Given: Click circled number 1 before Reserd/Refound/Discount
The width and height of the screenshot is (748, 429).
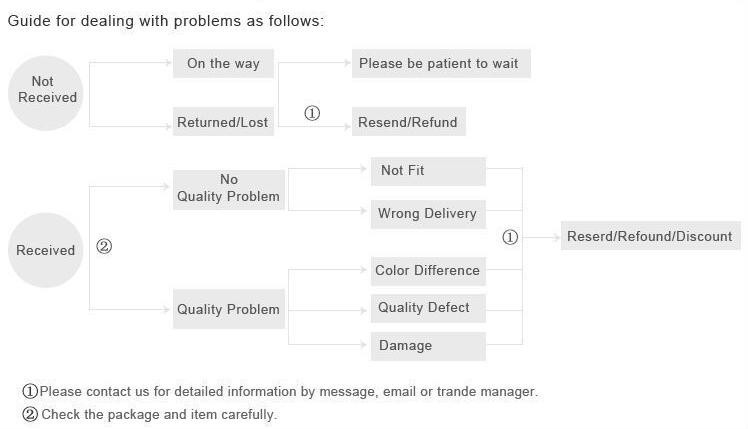Looking at the screenshot, I should coord(510,237).
